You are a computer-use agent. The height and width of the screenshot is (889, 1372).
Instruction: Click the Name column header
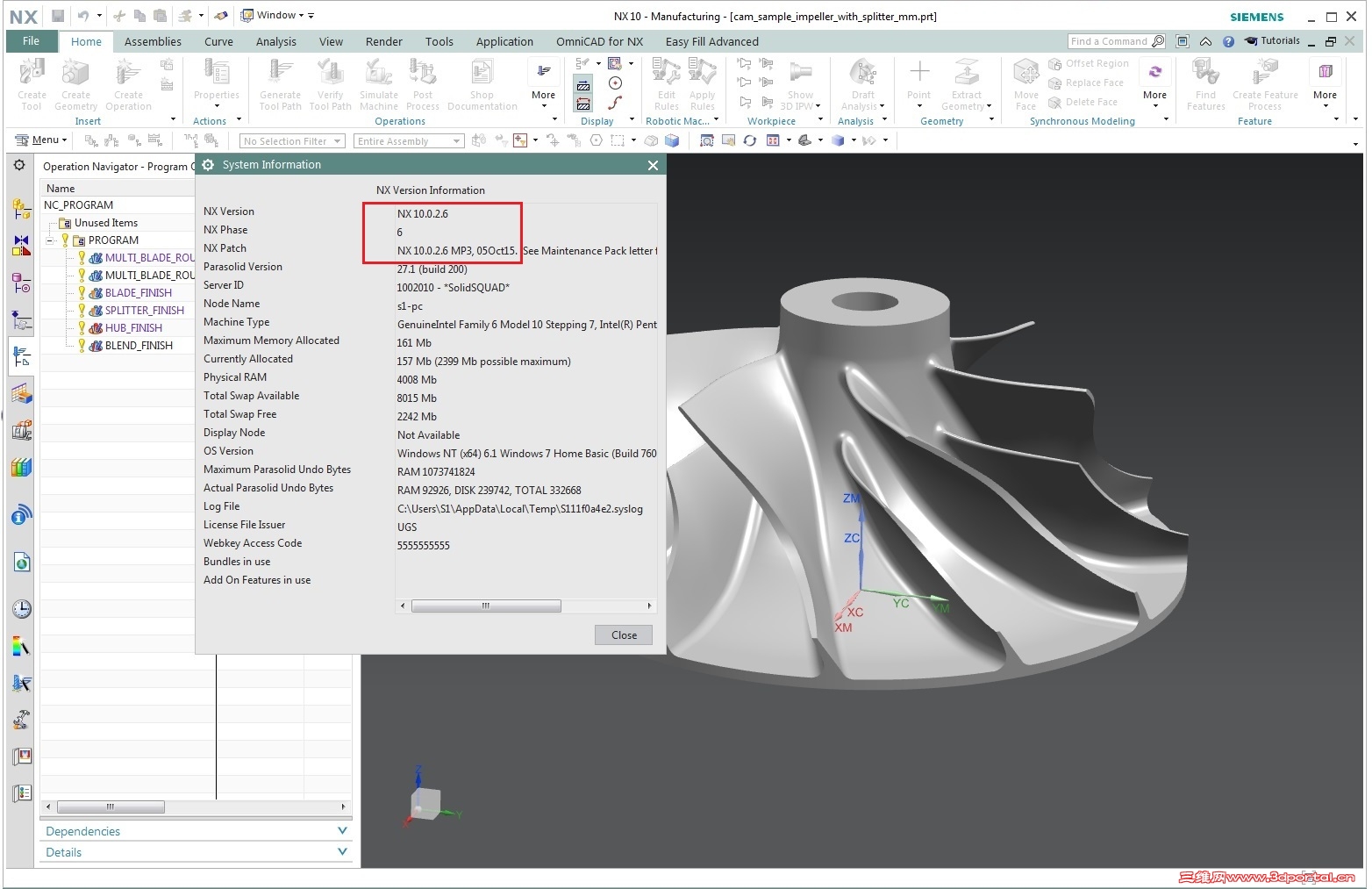pos(118,189)
